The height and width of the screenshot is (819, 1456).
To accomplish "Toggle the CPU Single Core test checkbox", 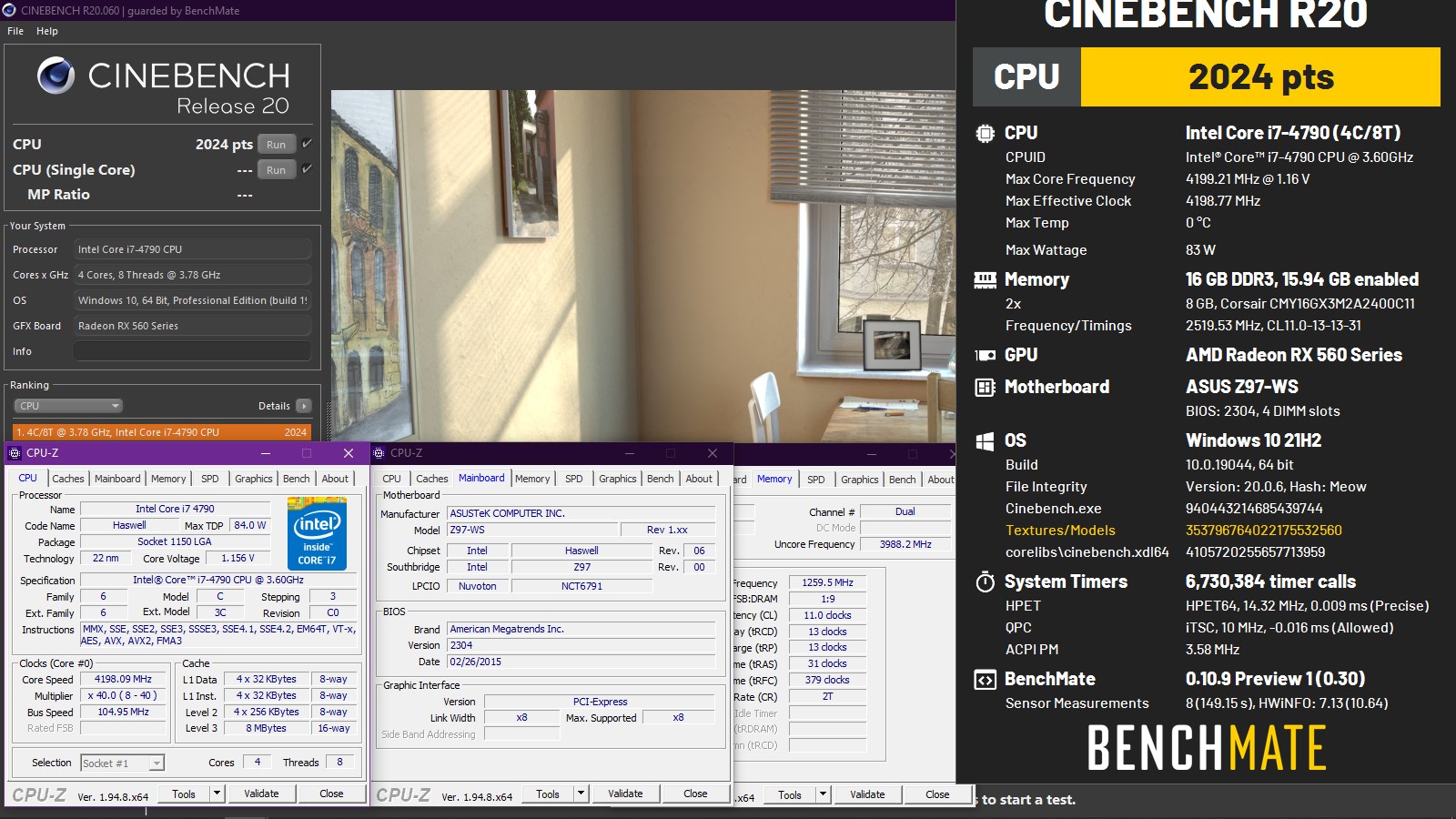I will (307, 169).
